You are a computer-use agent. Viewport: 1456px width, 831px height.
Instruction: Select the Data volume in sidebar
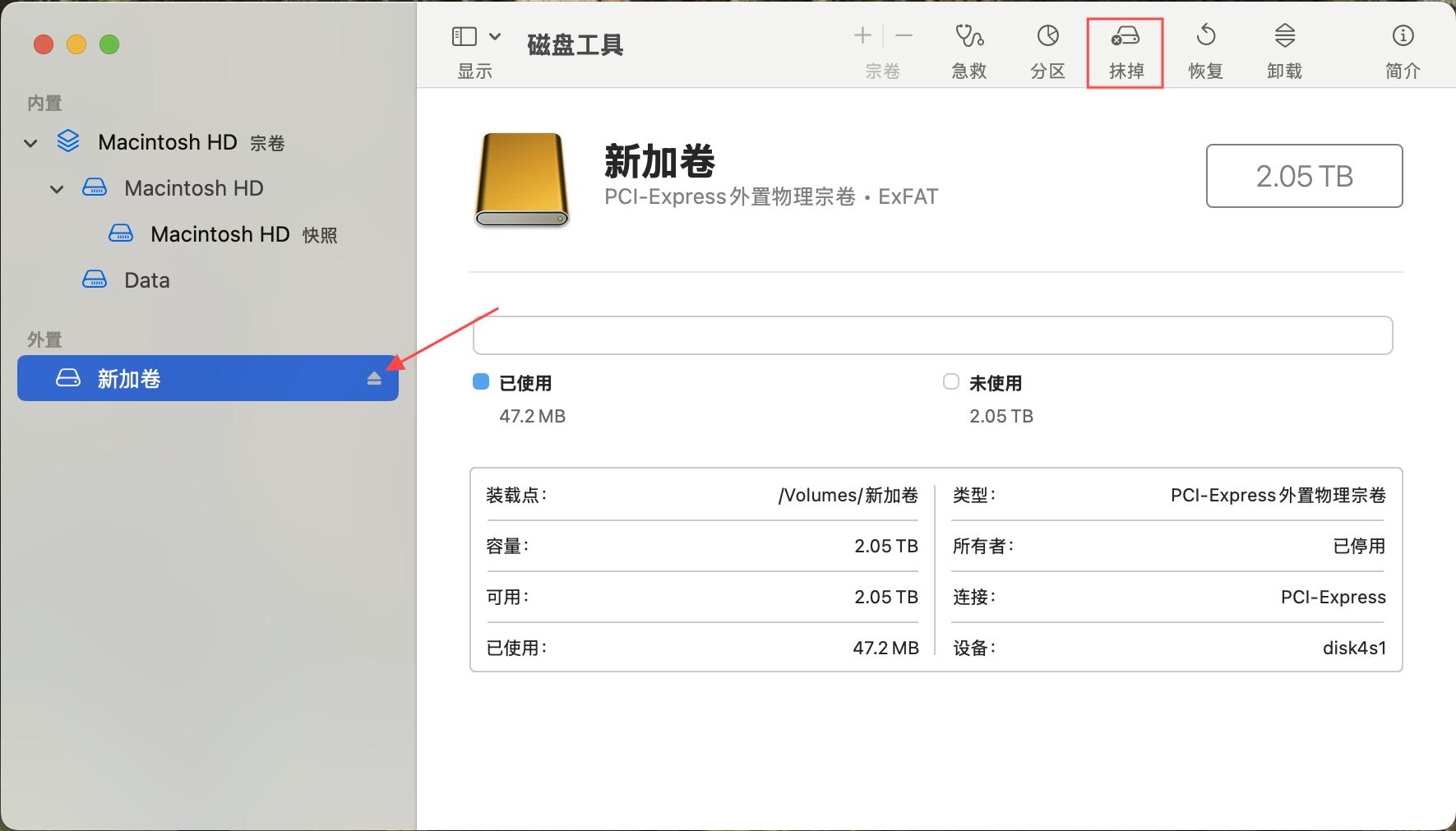click(146, 279)
